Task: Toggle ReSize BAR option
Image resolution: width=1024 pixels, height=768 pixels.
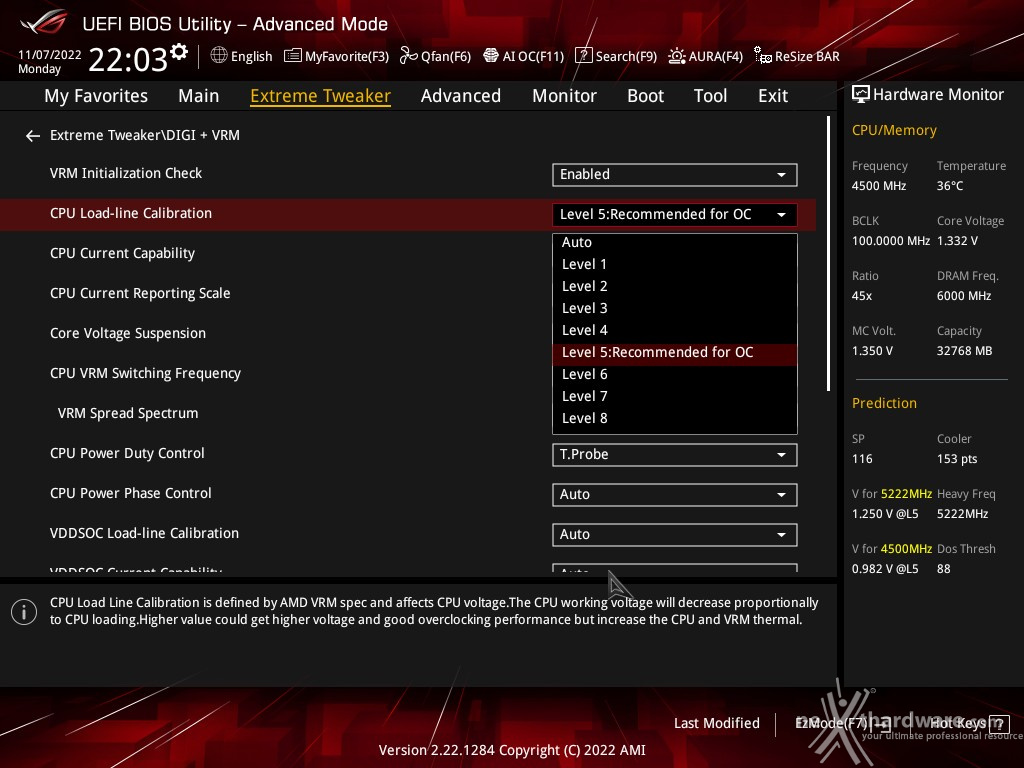Action: pos(796,56)
